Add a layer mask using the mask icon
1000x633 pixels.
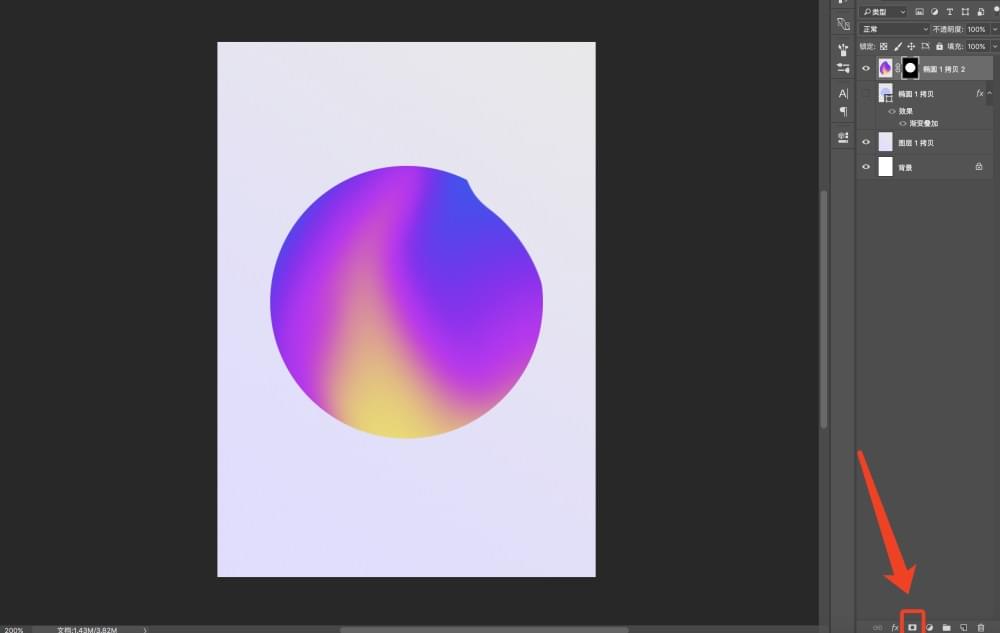tap(912, 627)
